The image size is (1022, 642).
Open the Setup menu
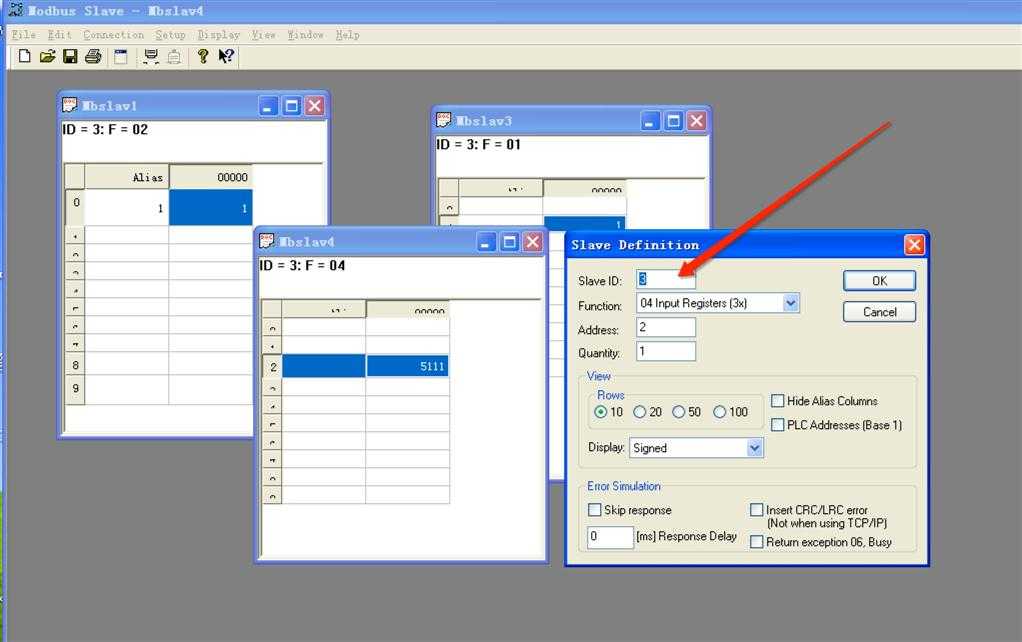click(170, 35)
